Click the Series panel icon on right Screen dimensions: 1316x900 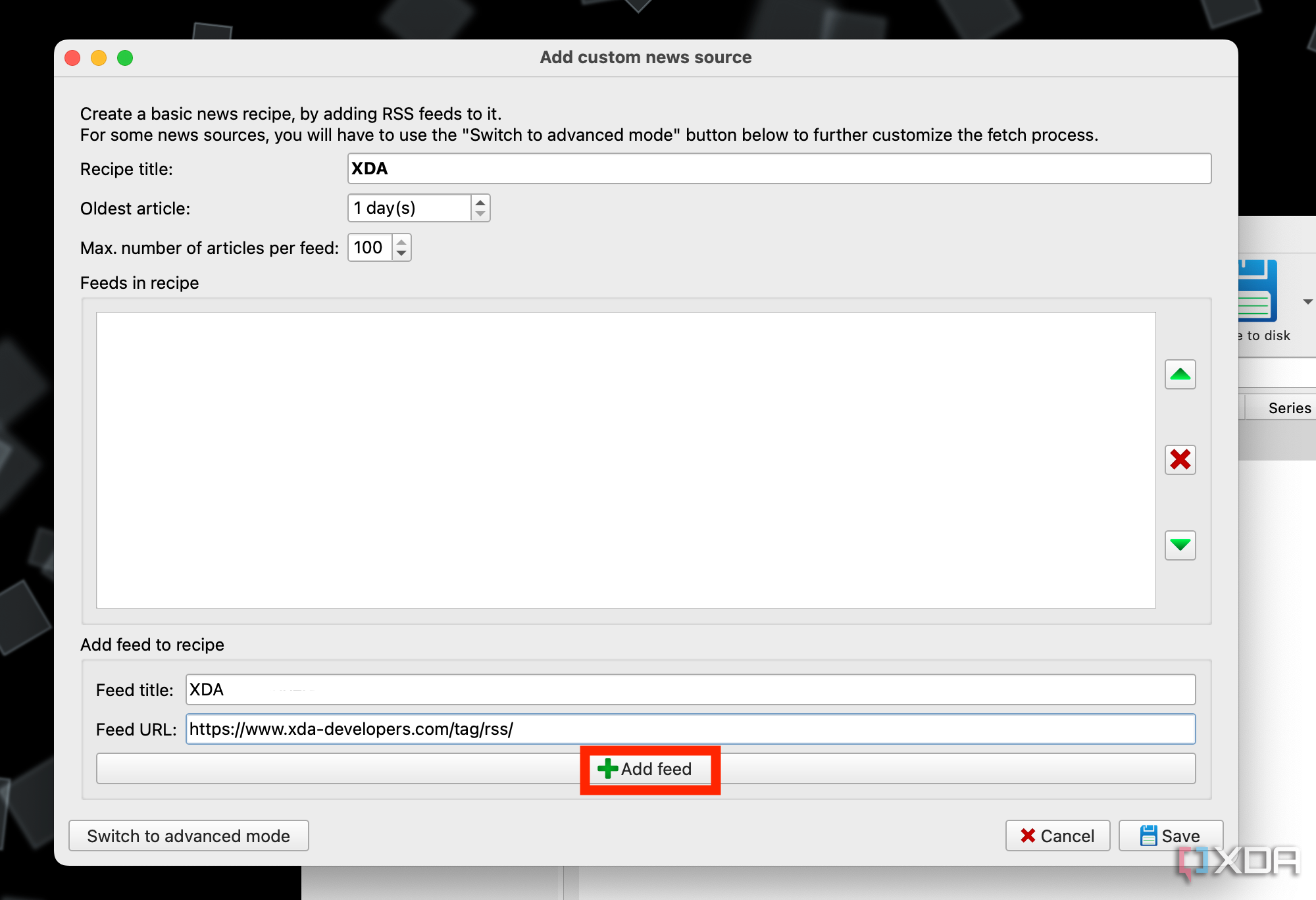1288,408
